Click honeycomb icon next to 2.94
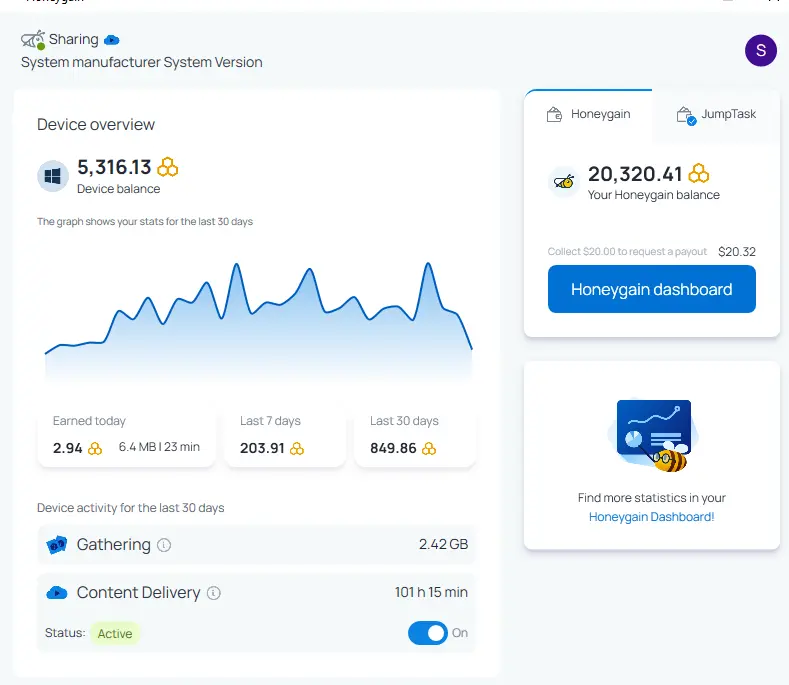 pyautogui.click(x=95, y=448)
